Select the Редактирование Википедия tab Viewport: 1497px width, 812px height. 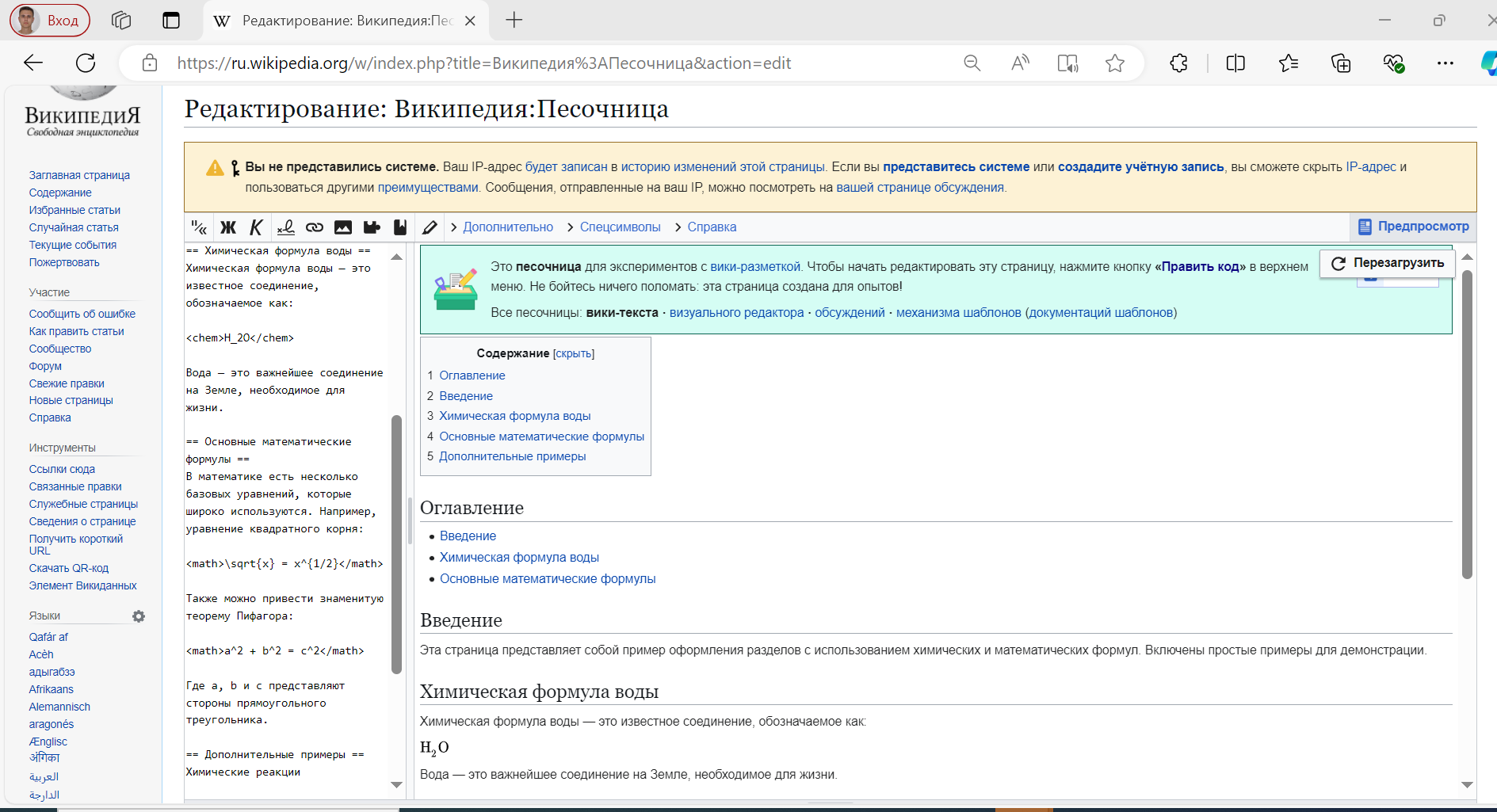coord(346,21)
